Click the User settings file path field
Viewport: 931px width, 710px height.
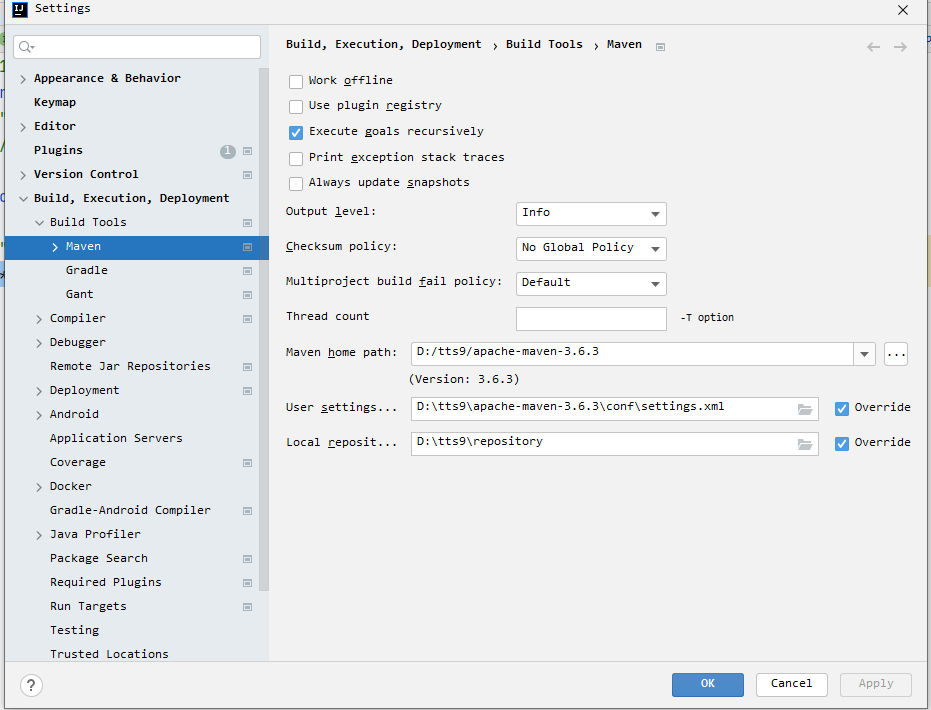point(615,409)
